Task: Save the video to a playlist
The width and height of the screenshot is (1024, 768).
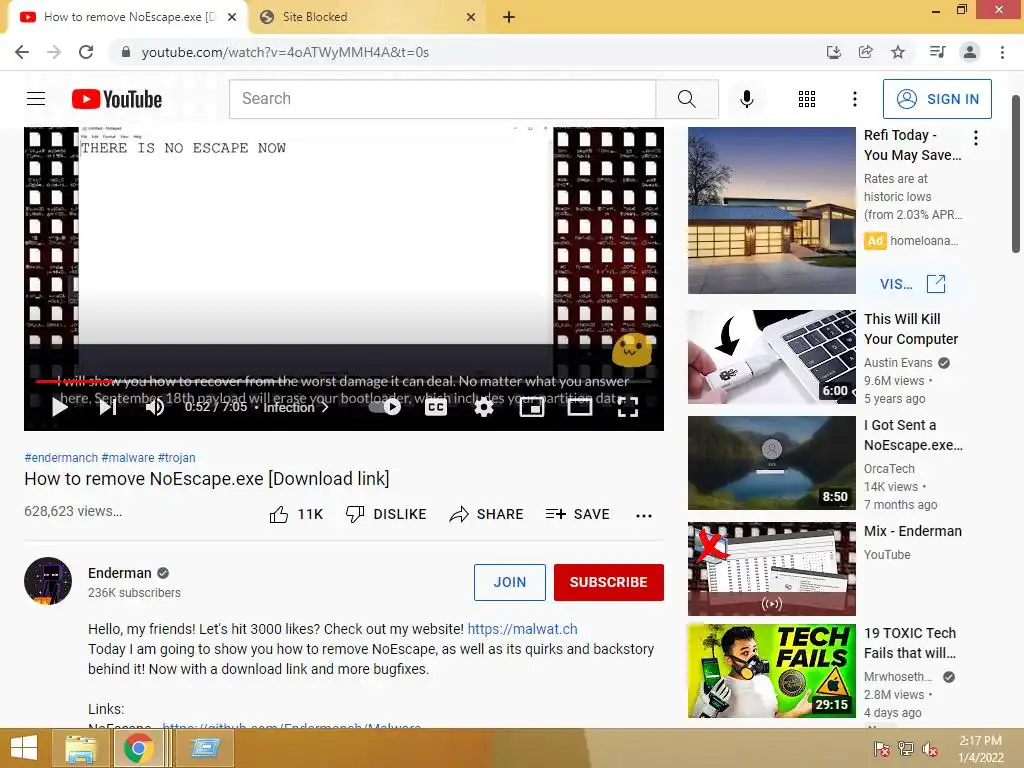Action: tap(577, 515)
